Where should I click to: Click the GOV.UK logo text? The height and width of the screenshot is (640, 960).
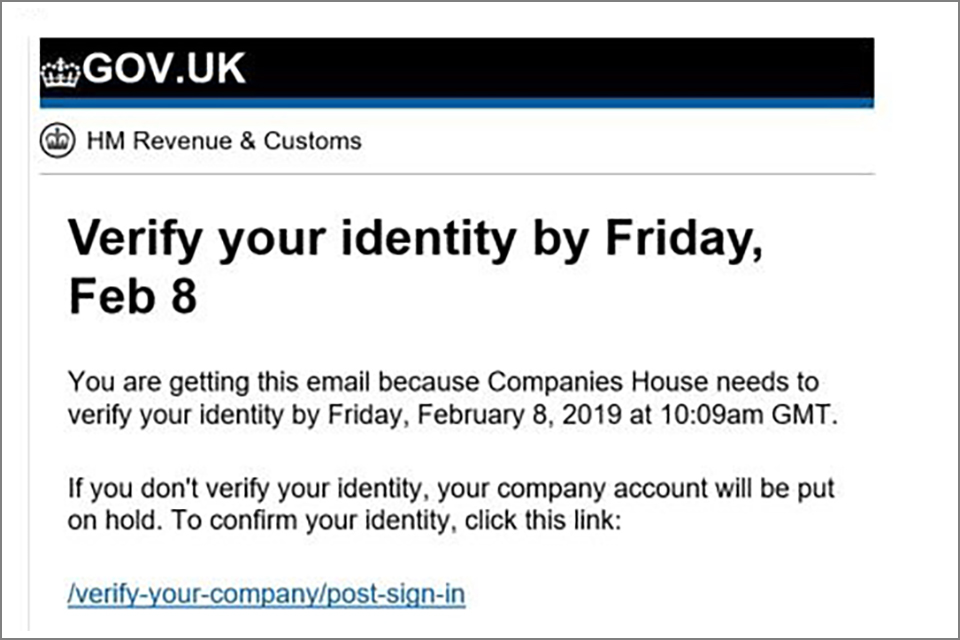tap(165, 70)
